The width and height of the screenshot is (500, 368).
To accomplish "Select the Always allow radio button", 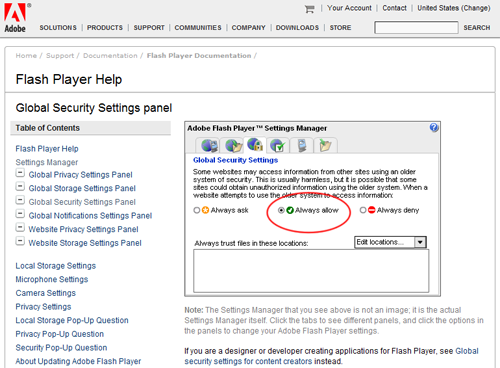I will [x=281, y=210].
